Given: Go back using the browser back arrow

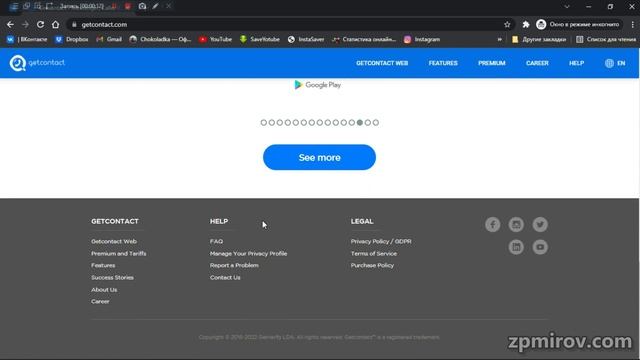Looking at the screenshot, I should point(10,24).
